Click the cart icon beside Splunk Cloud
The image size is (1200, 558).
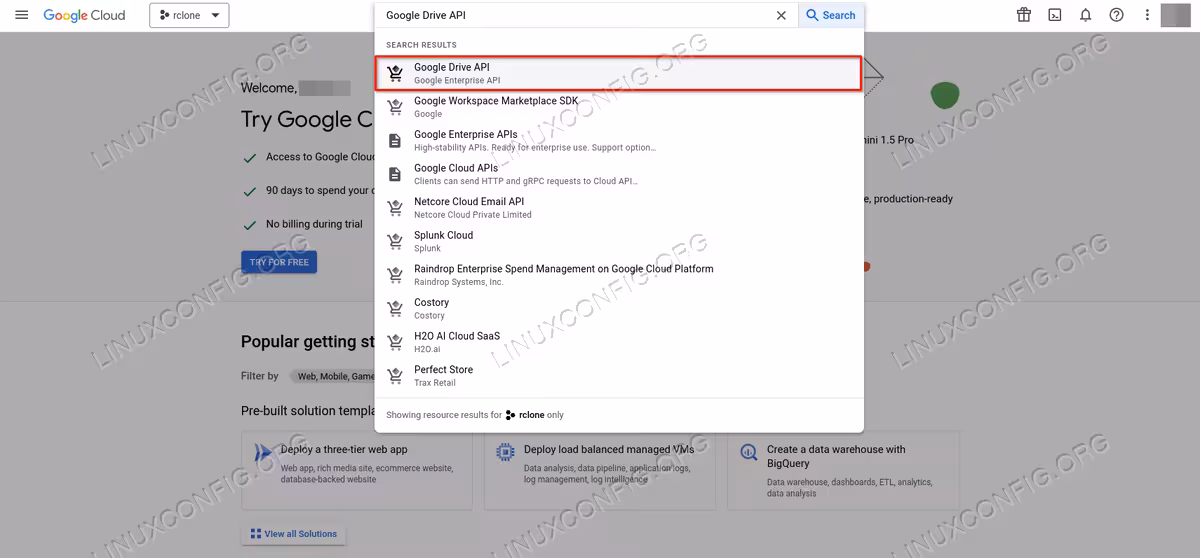(395, 241)
